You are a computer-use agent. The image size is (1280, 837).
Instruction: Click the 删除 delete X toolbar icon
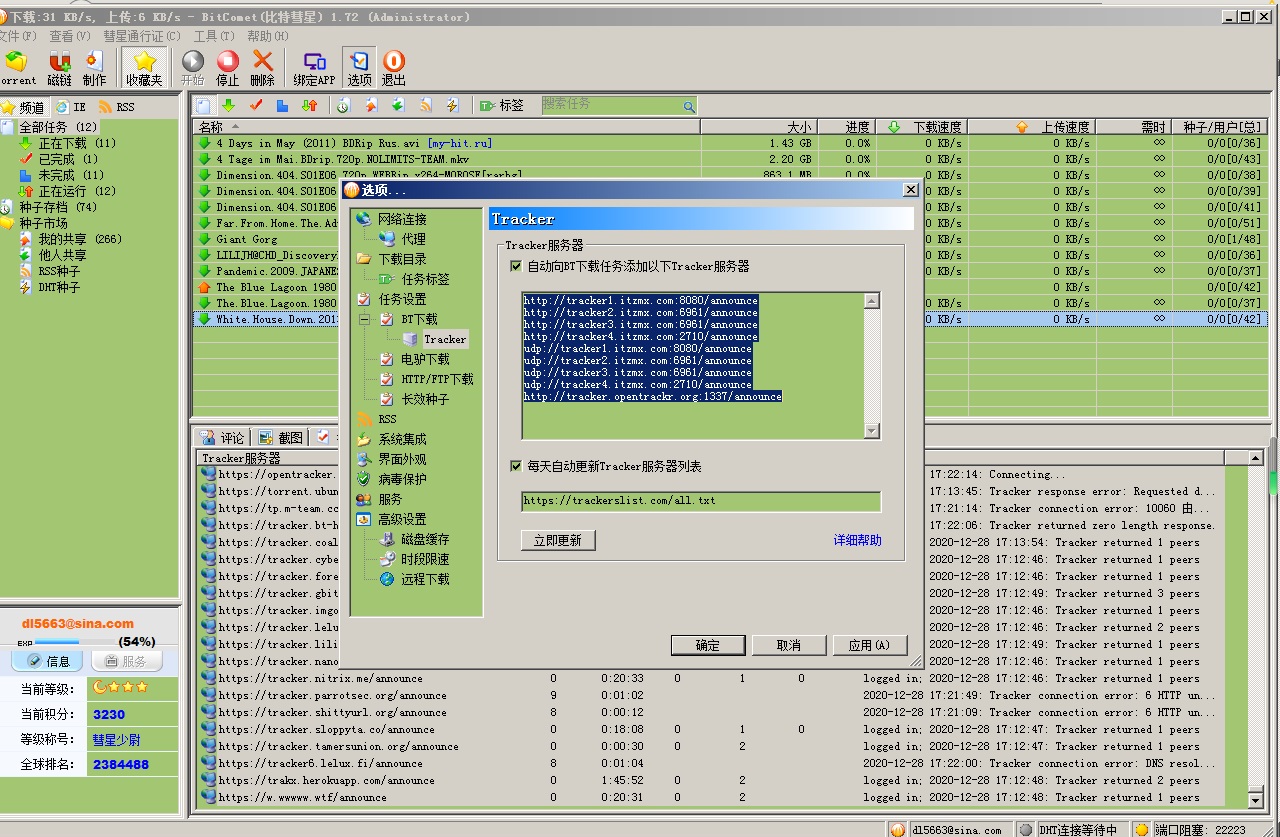click(263, 68)
